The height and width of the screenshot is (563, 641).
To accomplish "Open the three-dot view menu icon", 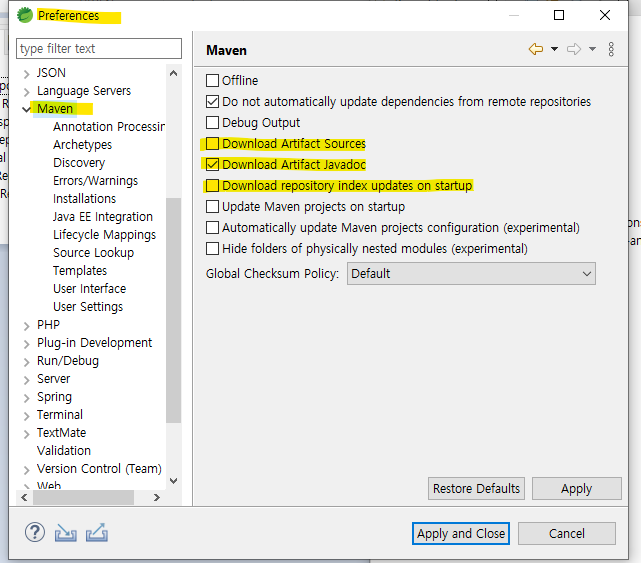I will click(x=611, y=49).
